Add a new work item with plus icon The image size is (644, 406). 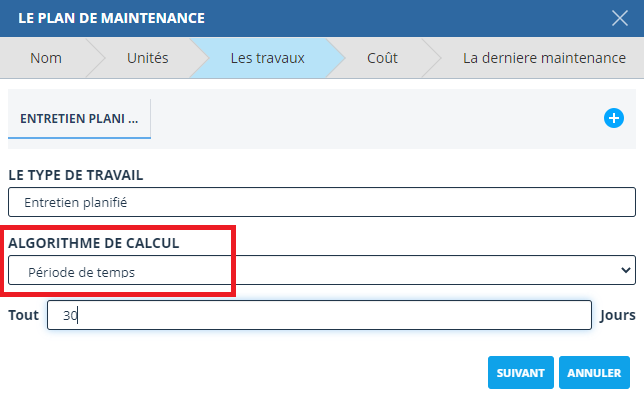[x=614, y=118]
